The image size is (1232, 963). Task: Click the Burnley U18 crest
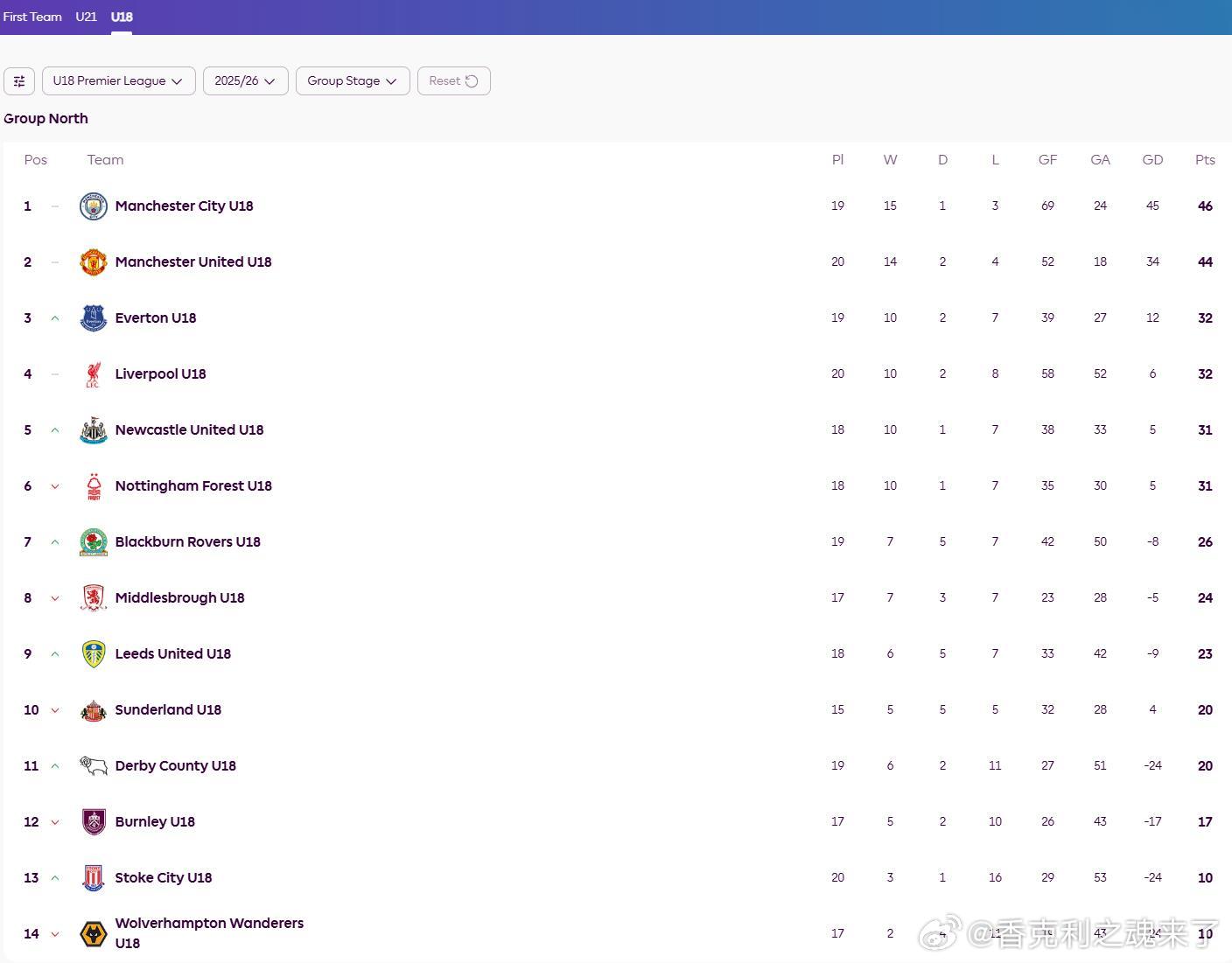94,822
